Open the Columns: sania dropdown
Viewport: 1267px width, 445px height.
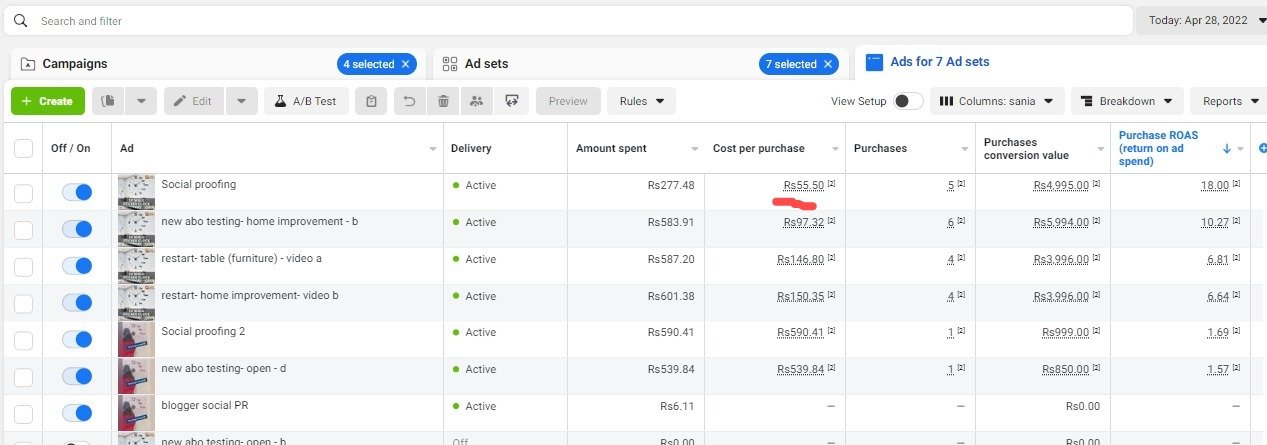pos(996,101)
